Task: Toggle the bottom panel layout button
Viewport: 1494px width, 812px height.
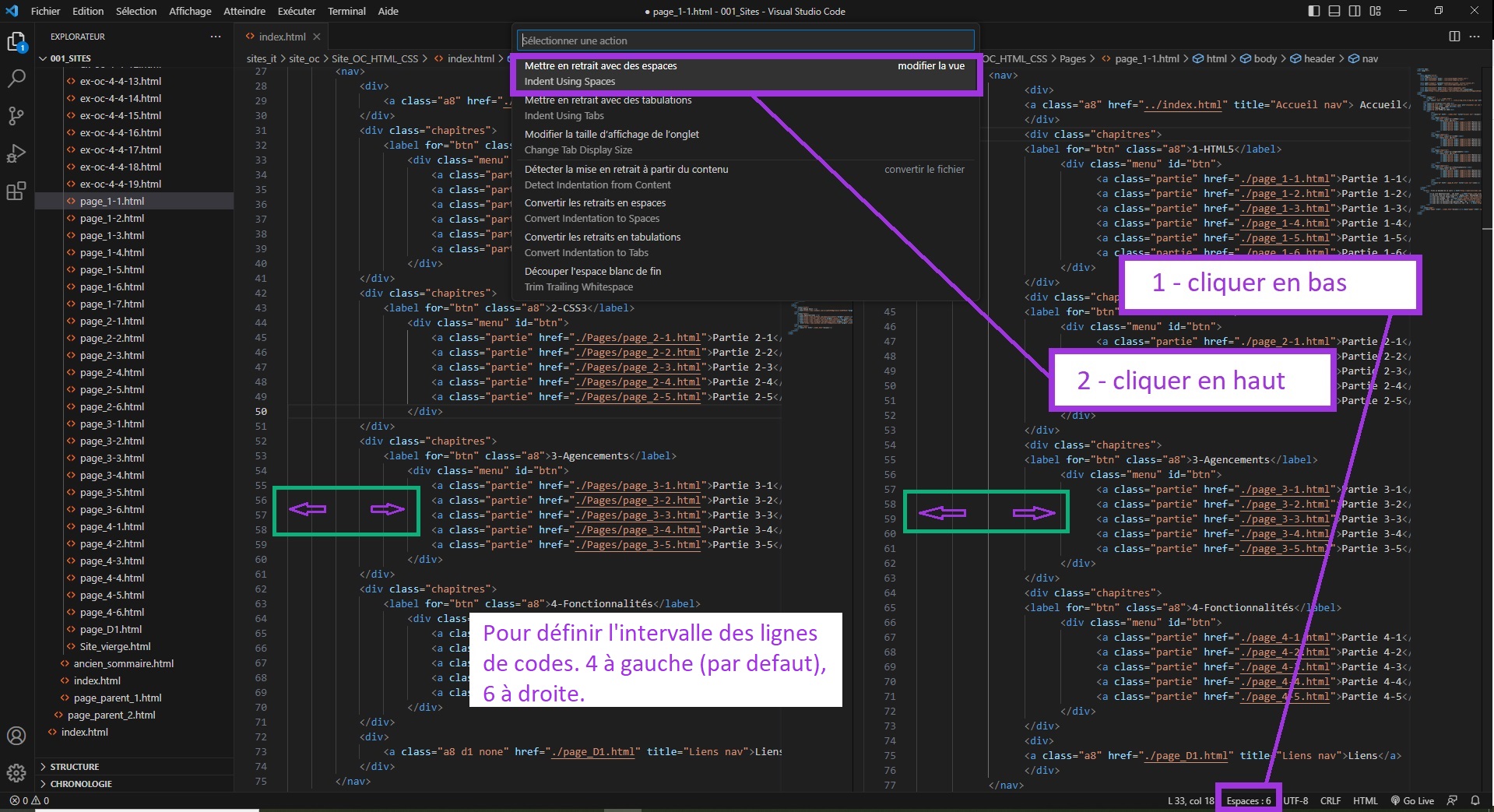Action: point(1334,11)
